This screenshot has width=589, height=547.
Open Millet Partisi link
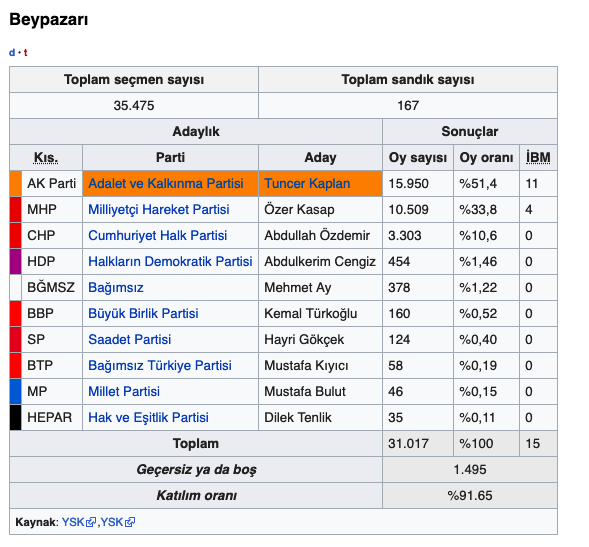[x=124, y=391]
